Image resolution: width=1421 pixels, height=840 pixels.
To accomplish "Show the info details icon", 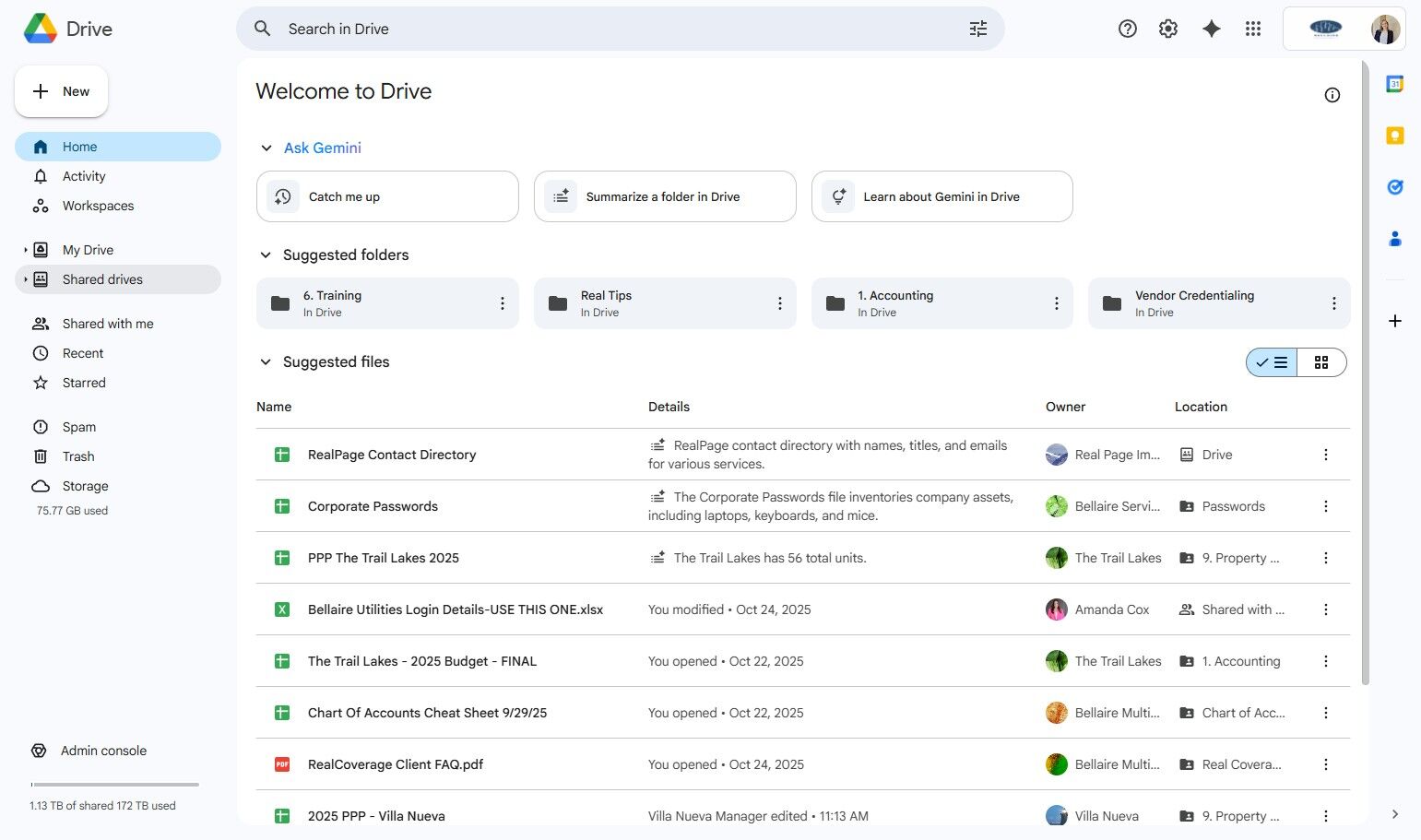I will click(x=1332, y=95).
